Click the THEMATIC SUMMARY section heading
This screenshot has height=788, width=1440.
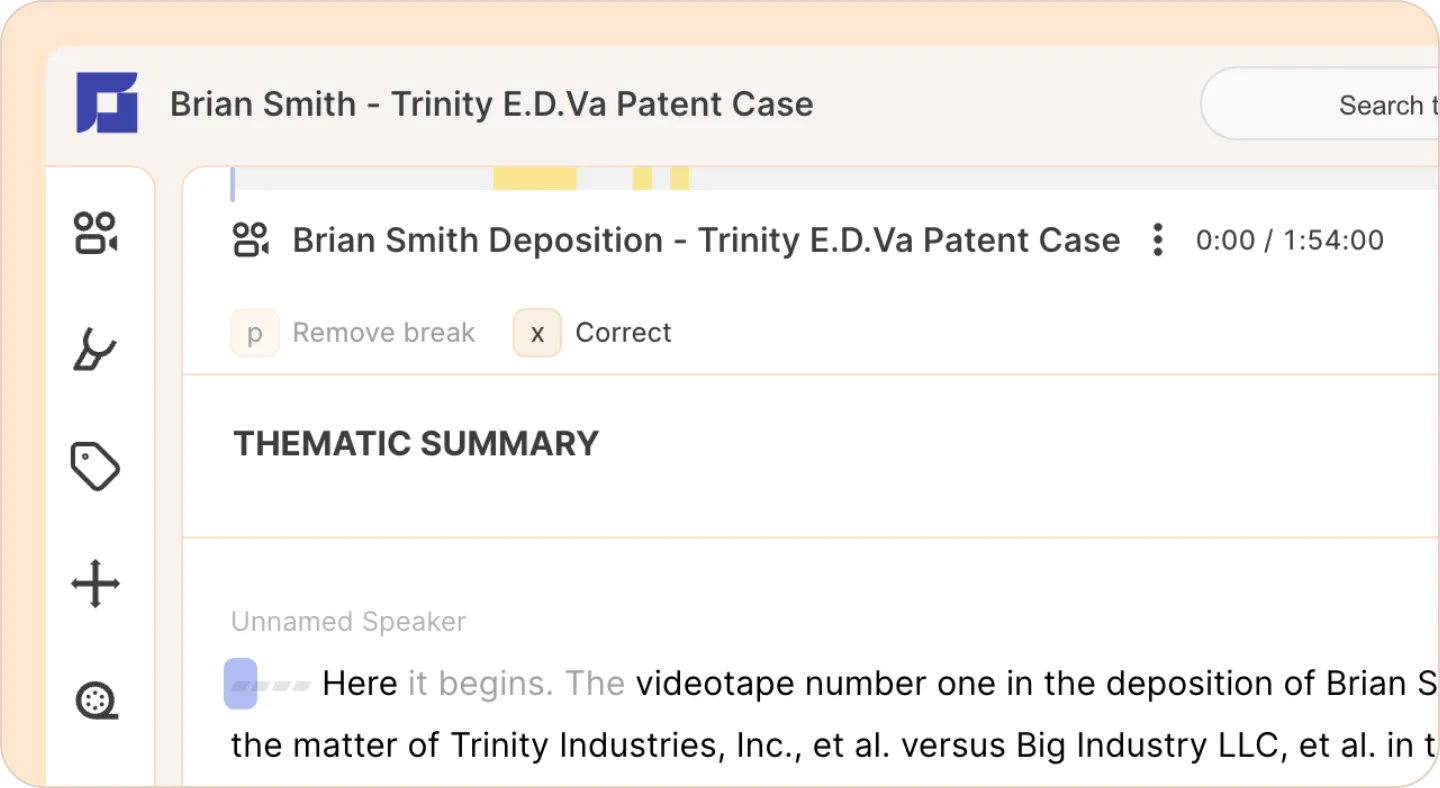(416, 444)
